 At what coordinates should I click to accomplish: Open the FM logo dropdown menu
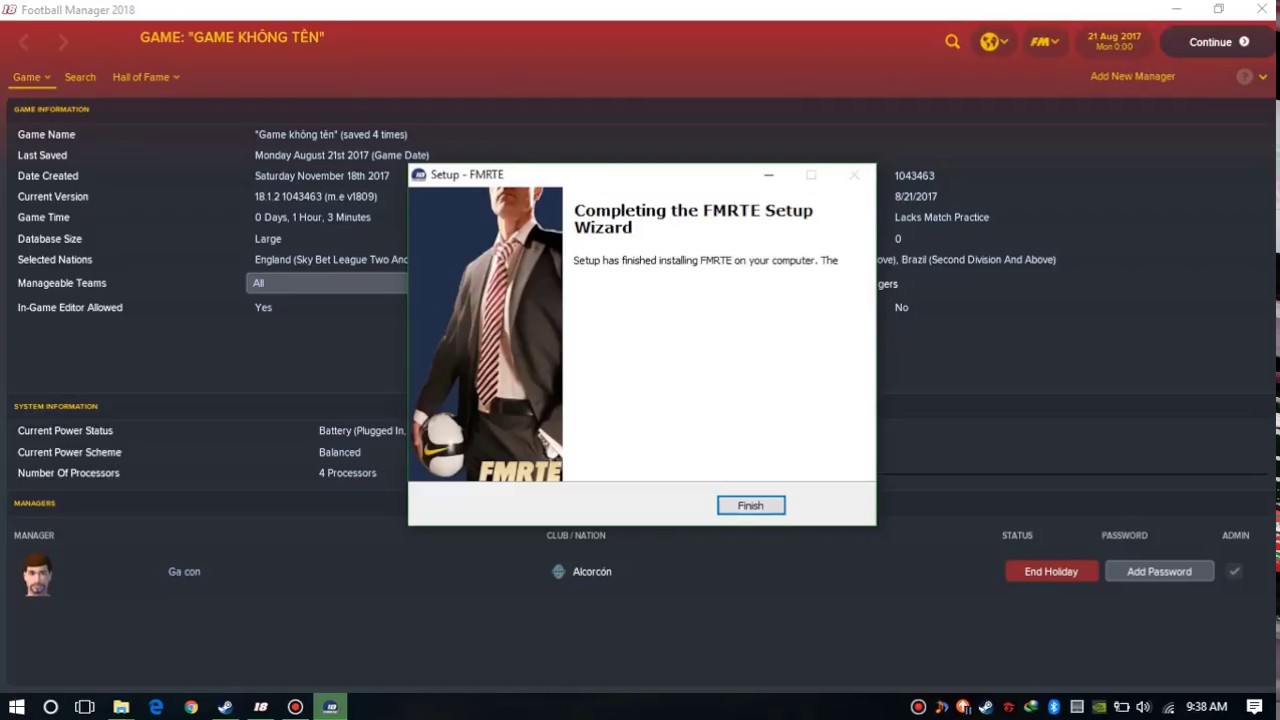[1045, 42]
